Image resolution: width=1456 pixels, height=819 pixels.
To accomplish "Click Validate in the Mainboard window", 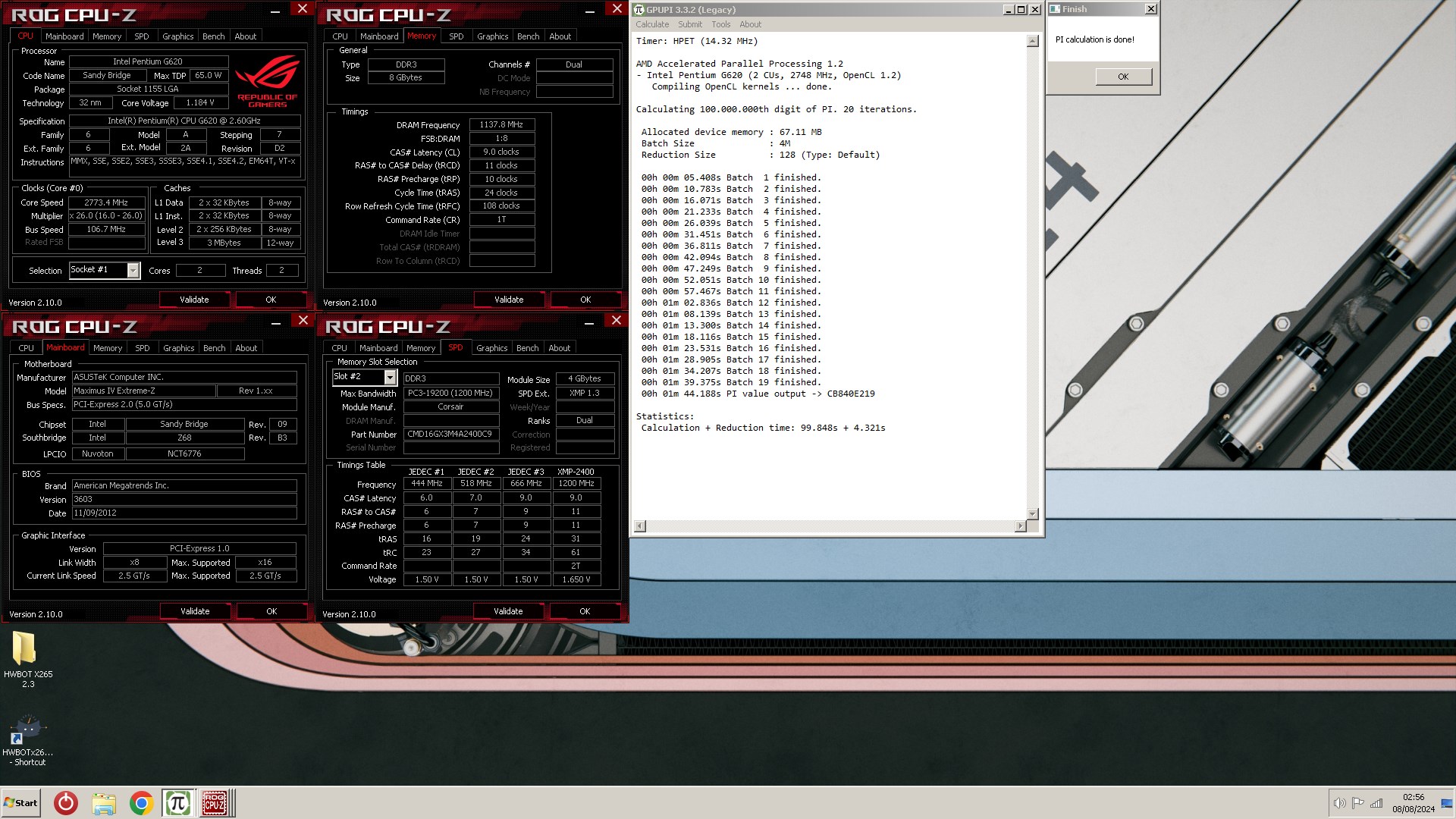I will coord(195,611).
